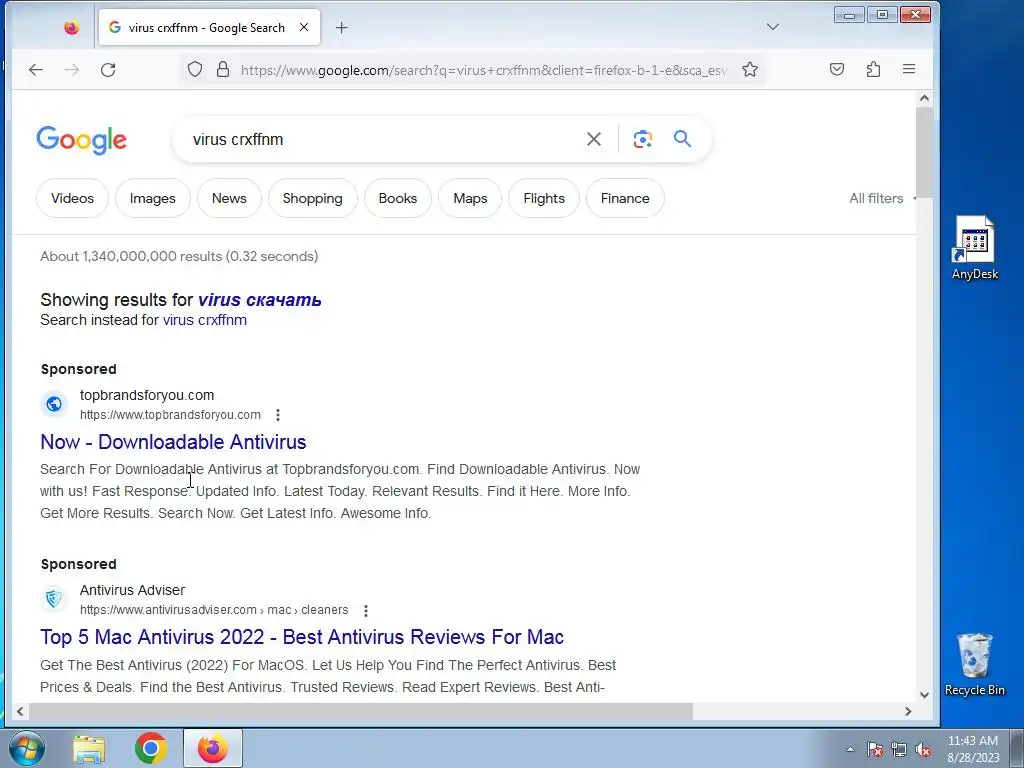View site security padlock info

point(223,69)
